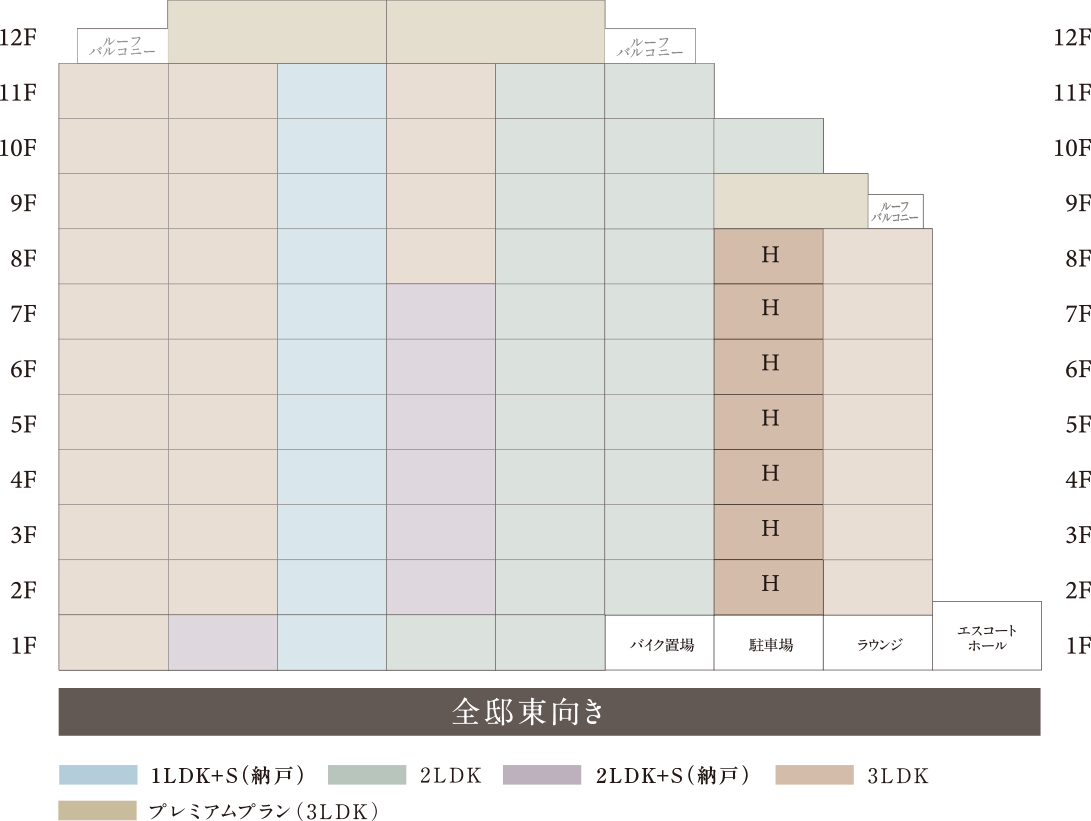Select the 3LDK unit beside H on 5F
The image size is (1091, 821).
pyautogui.click(x=878, y=422)
